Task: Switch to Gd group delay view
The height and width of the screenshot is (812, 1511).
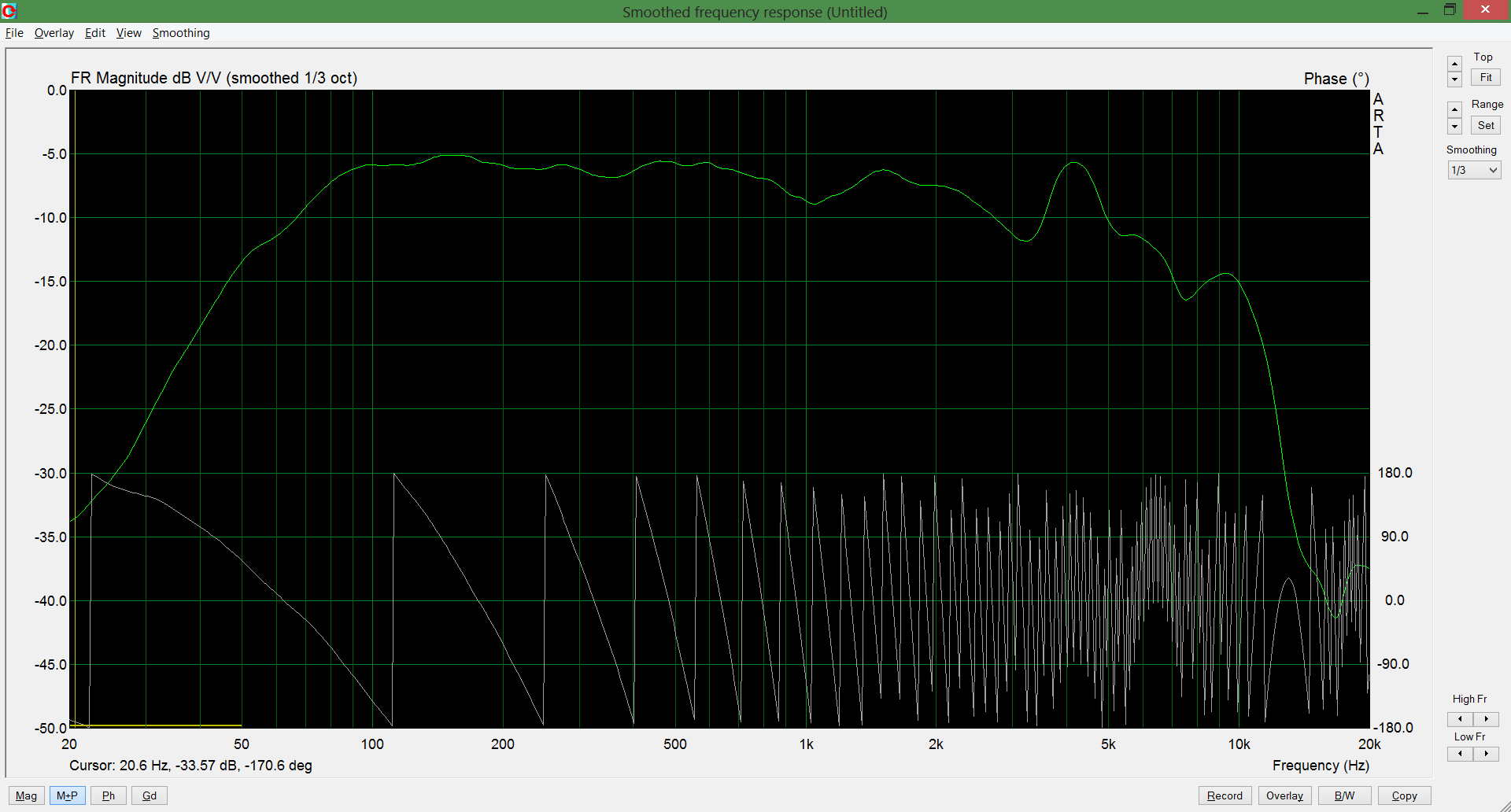Action: [x=150, y=795]
